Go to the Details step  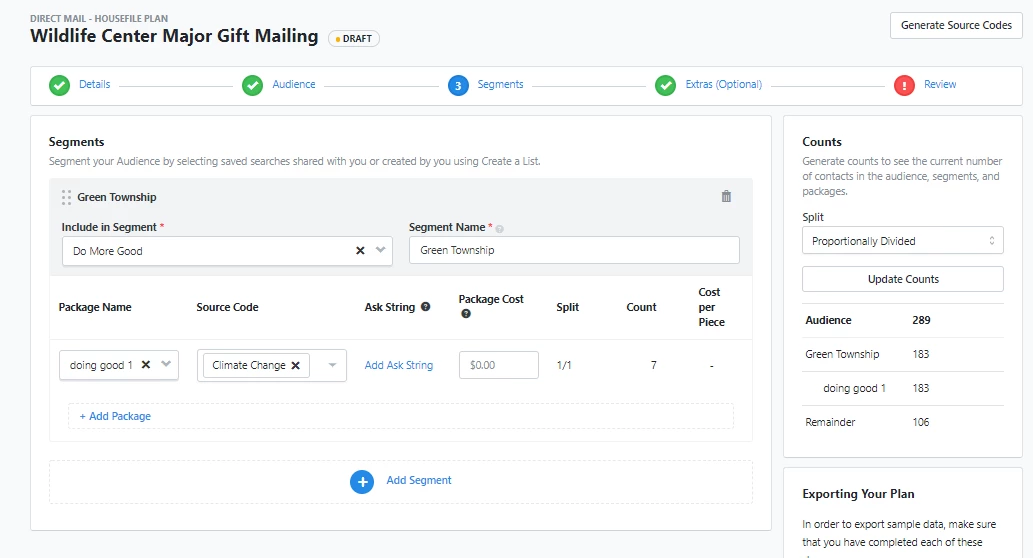click(x=95, y=84)
